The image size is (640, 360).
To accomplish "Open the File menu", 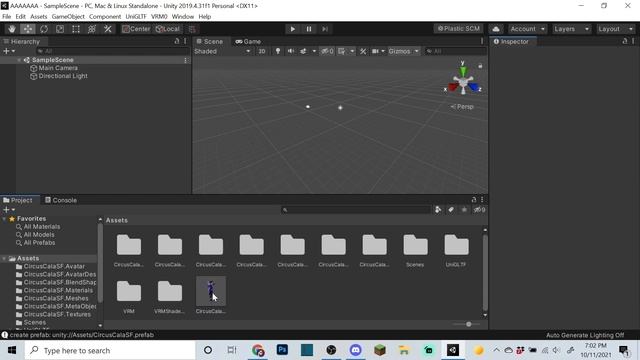I will coord(7,17).
